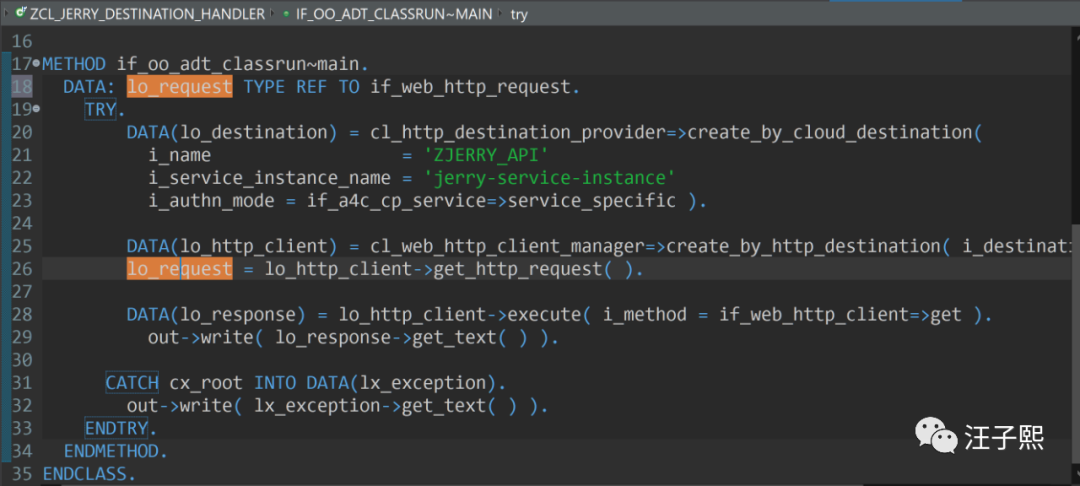
Task: Open ZCL_JERRY_DESTINATION_HANDLER breadcrumb segment
Action: tap(146, 14)
